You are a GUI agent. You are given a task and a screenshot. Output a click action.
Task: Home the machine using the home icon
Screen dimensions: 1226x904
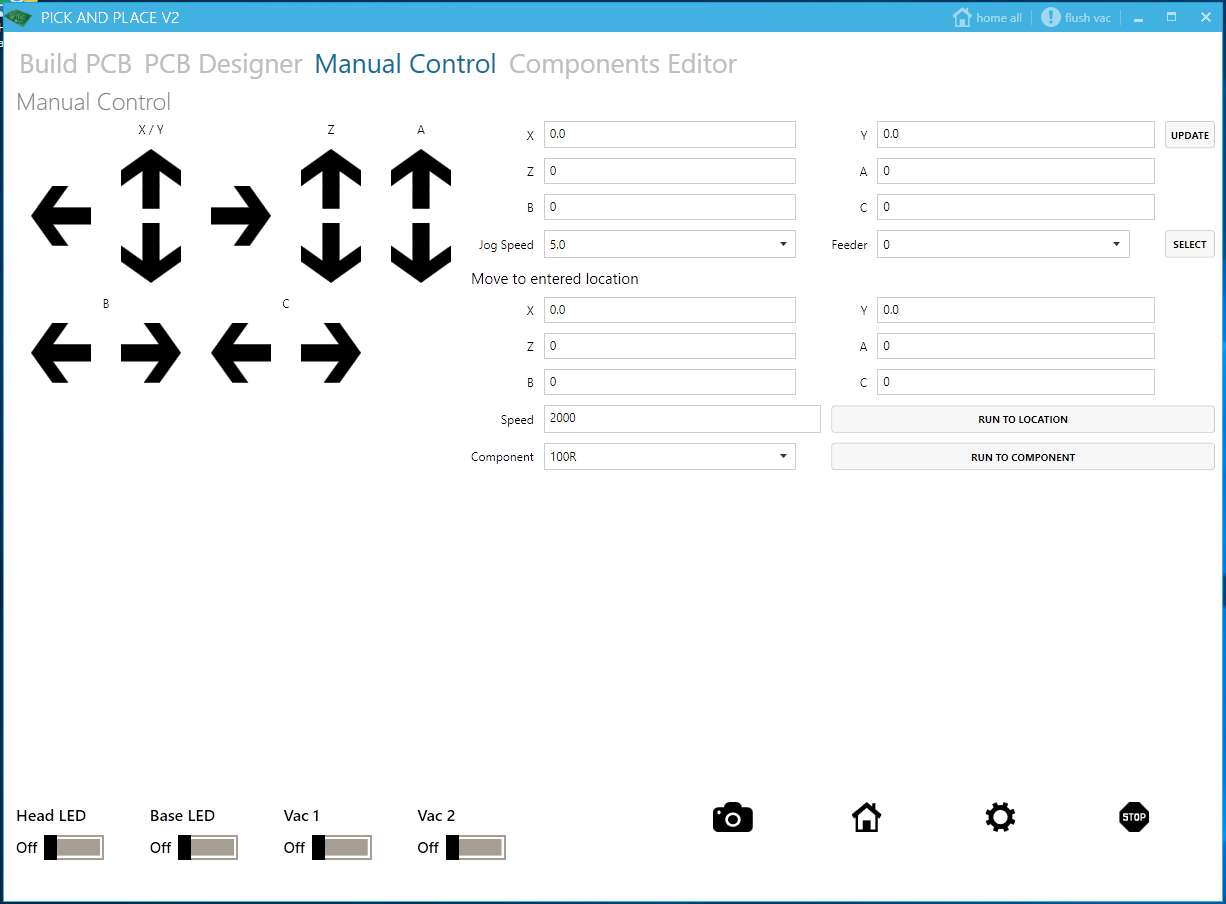point(866,817)
